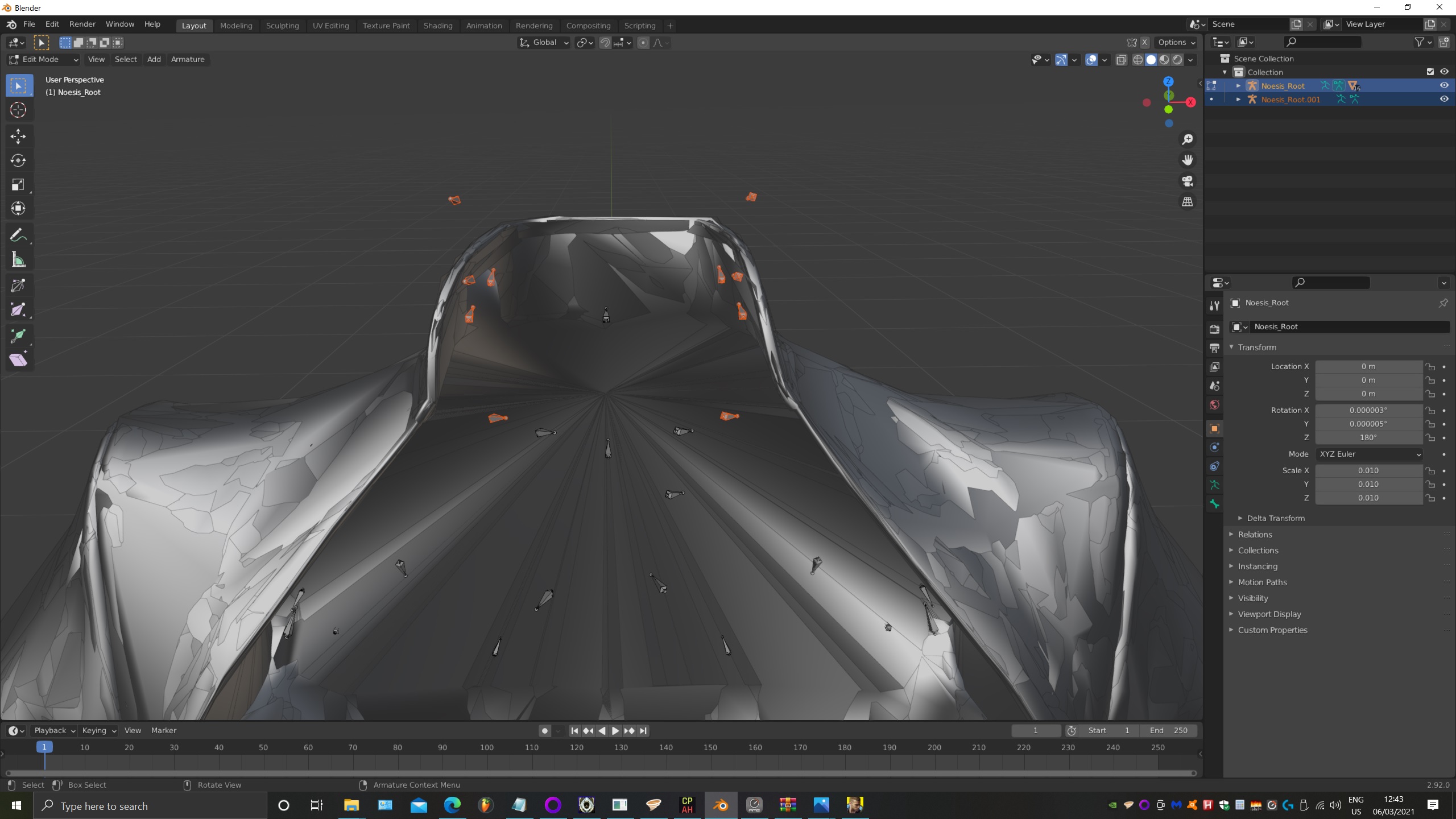Open the Options dropdown in viewport

[x=1176, y=43]
